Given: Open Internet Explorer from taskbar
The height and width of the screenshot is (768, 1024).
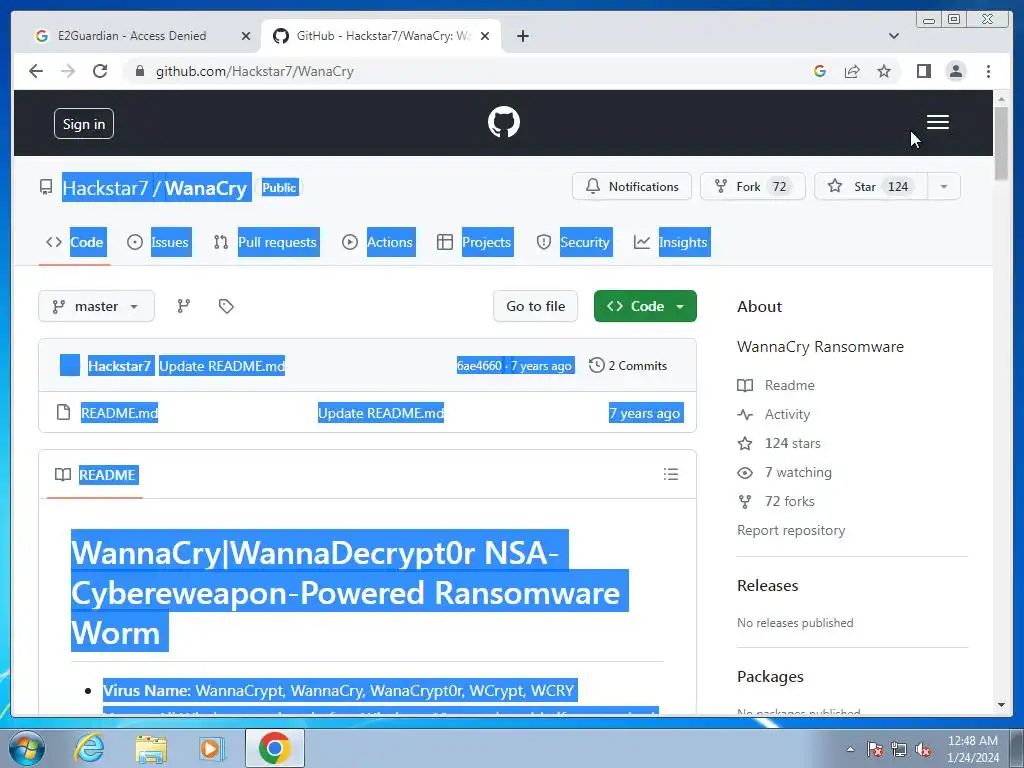Looking at the screenshot, I should [x=89, y=748].
